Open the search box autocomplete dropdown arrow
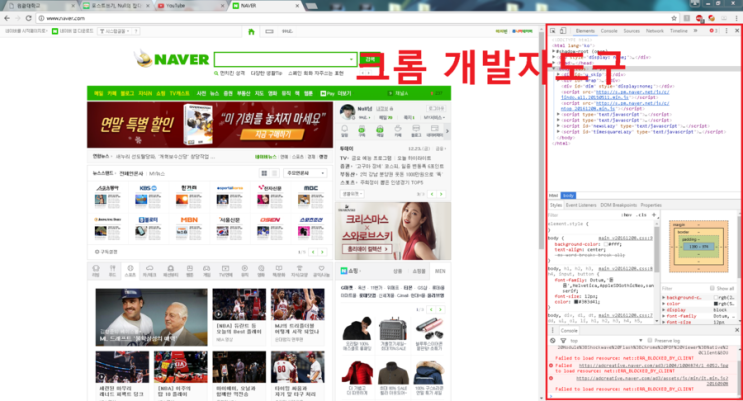 [x=351, y=60]
